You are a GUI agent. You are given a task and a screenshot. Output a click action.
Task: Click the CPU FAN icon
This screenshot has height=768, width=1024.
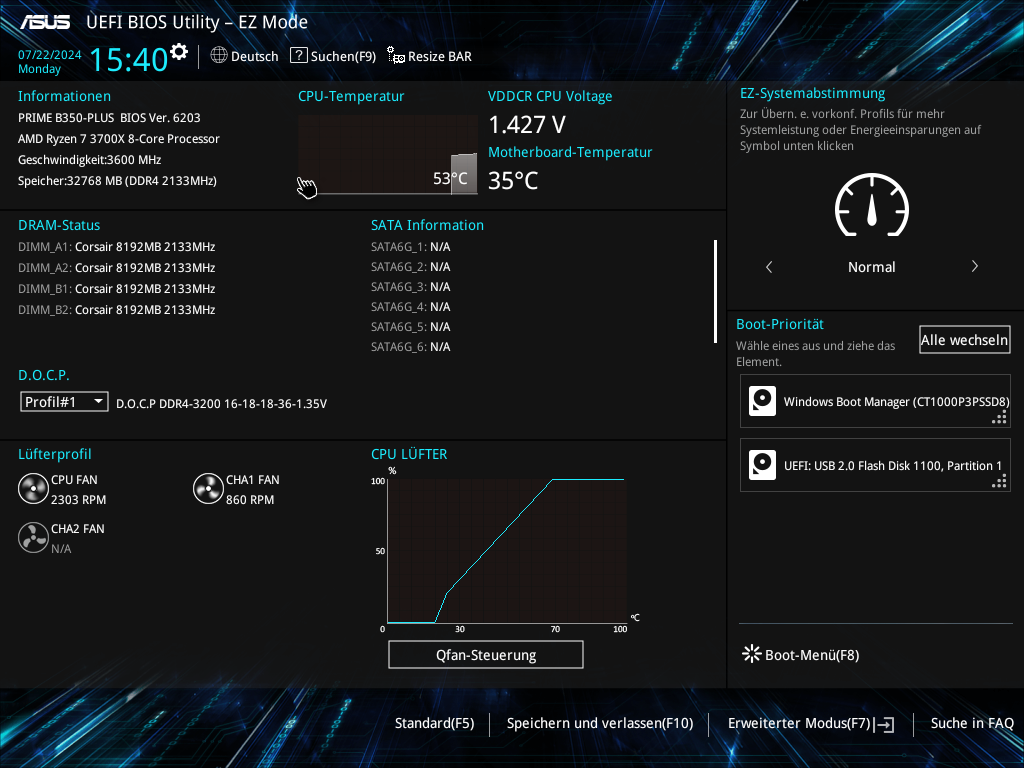33,489
